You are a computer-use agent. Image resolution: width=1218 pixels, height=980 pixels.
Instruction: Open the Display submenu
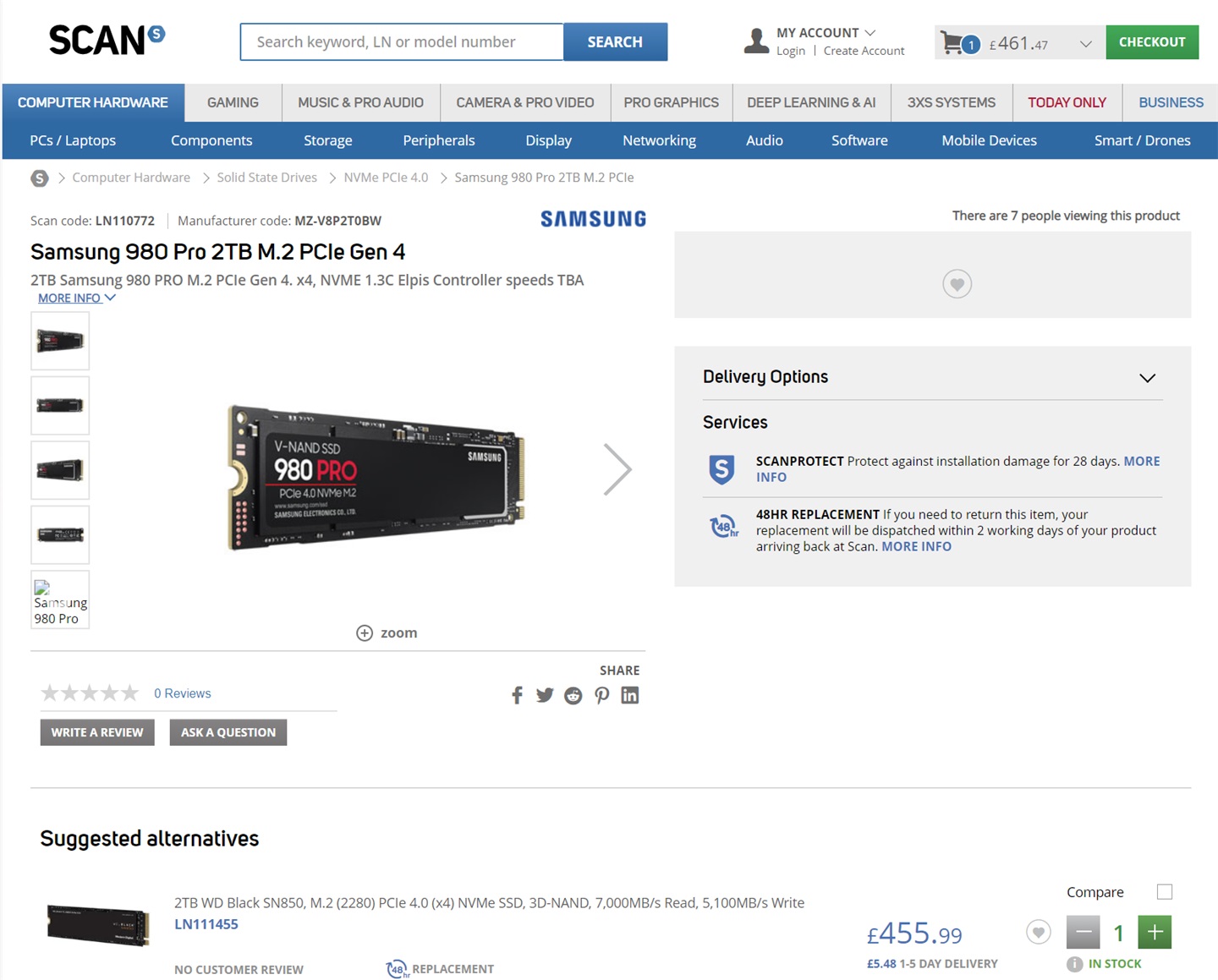coord(548,140)
